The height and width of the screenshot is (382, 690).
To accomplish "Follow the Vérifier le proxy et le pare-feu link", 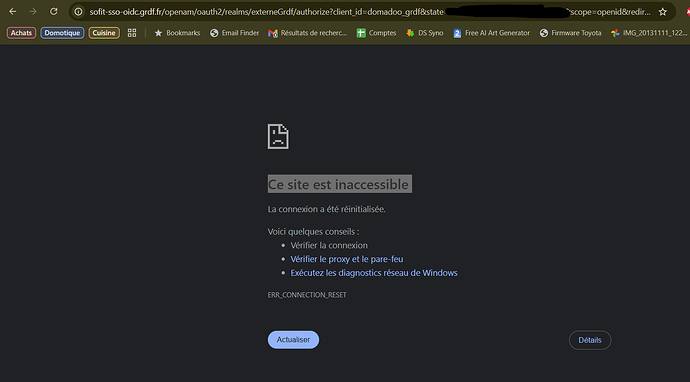I will coord(347,259).
